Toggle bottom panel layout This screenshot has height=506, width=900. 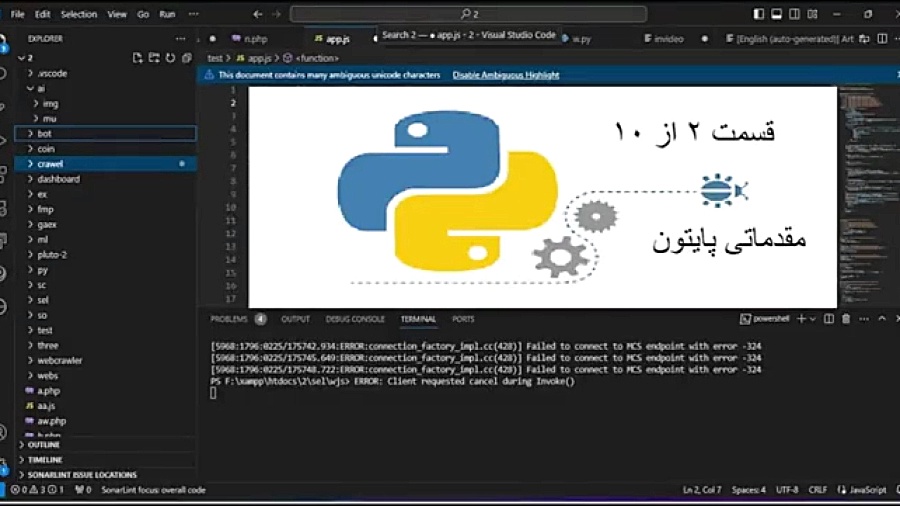click(x=776, y=14)
